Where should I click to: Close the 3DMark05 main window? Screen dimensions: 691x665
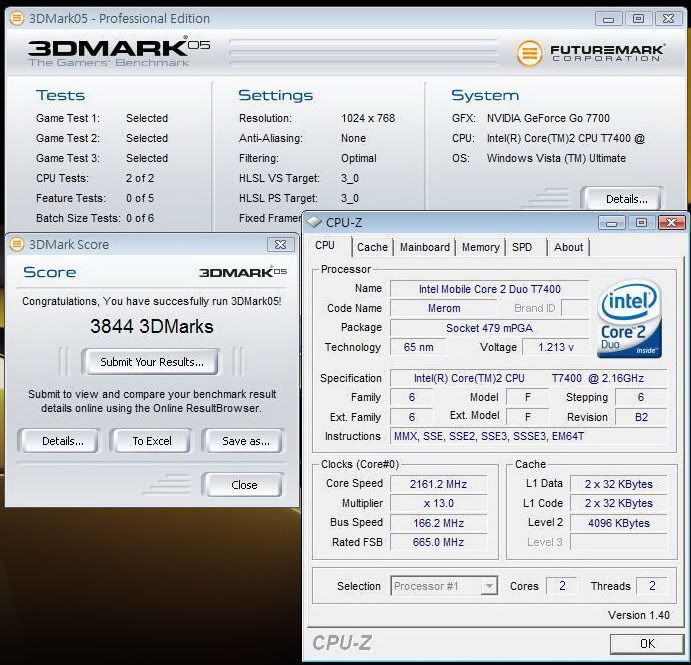click(x=669, y=19)
